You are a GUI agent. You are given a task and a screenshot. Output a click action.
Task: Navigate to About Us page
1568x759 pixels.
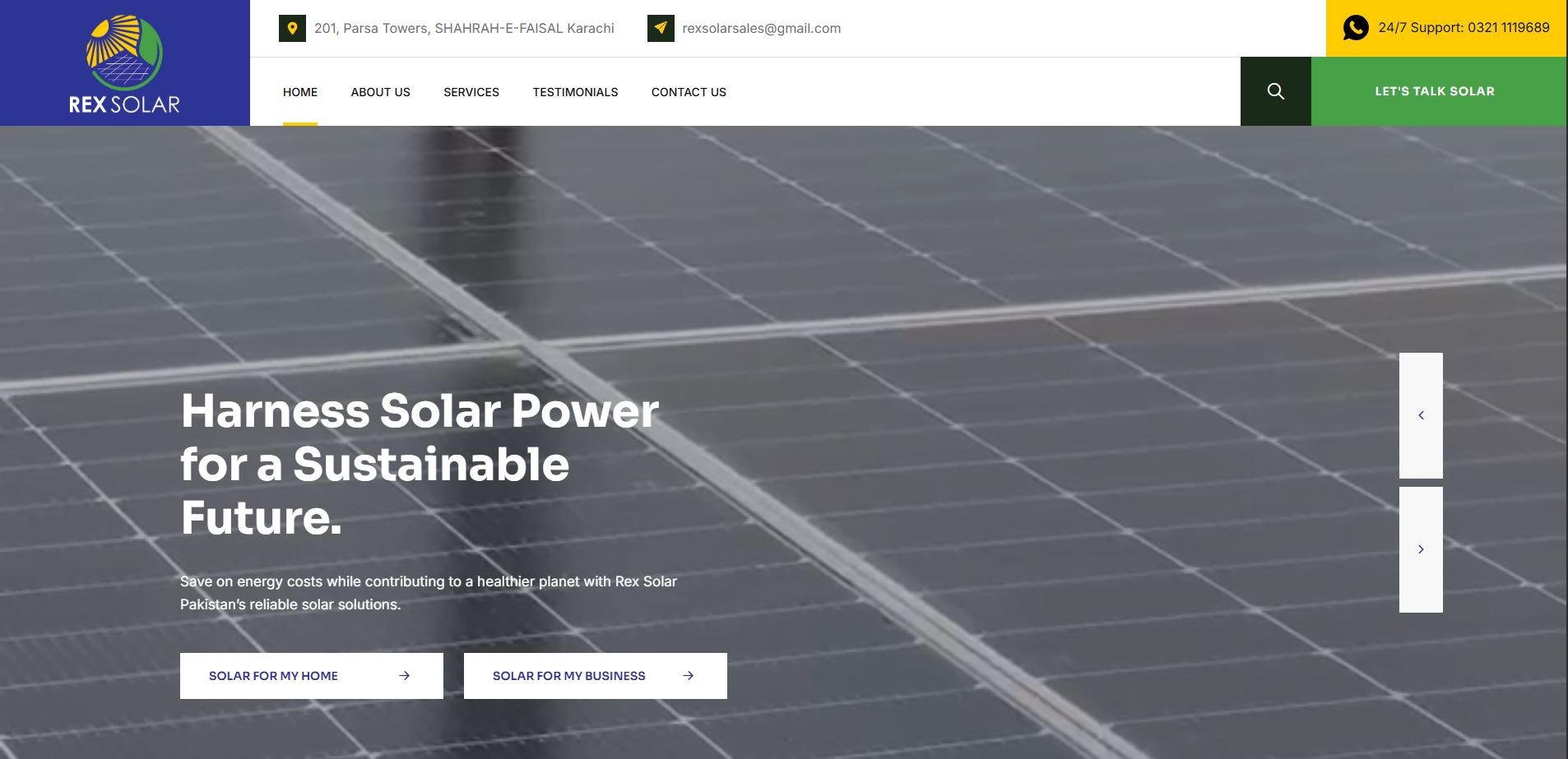(x=380, y=92)
